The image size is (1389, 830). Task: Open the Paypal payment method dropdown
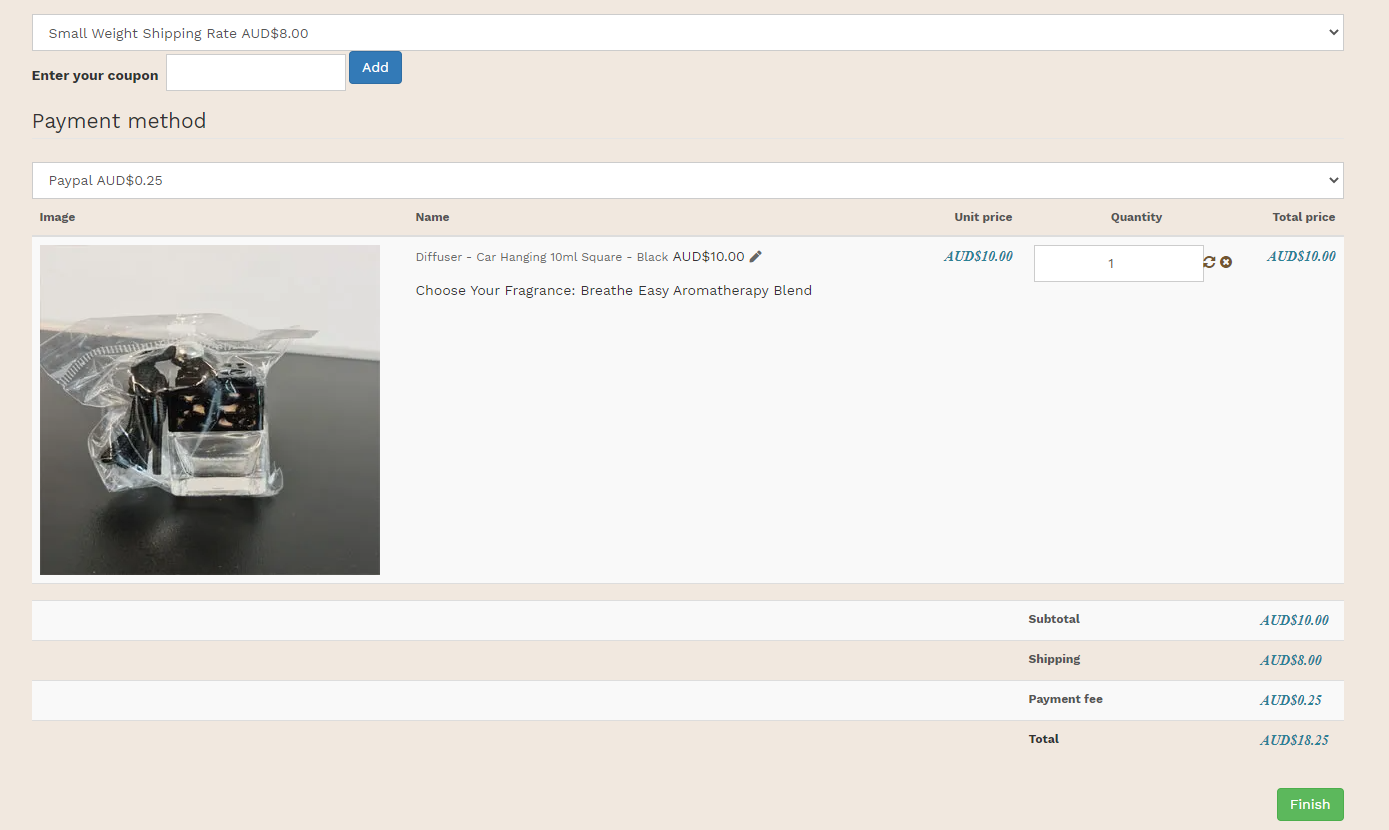(x=688, y=181)
